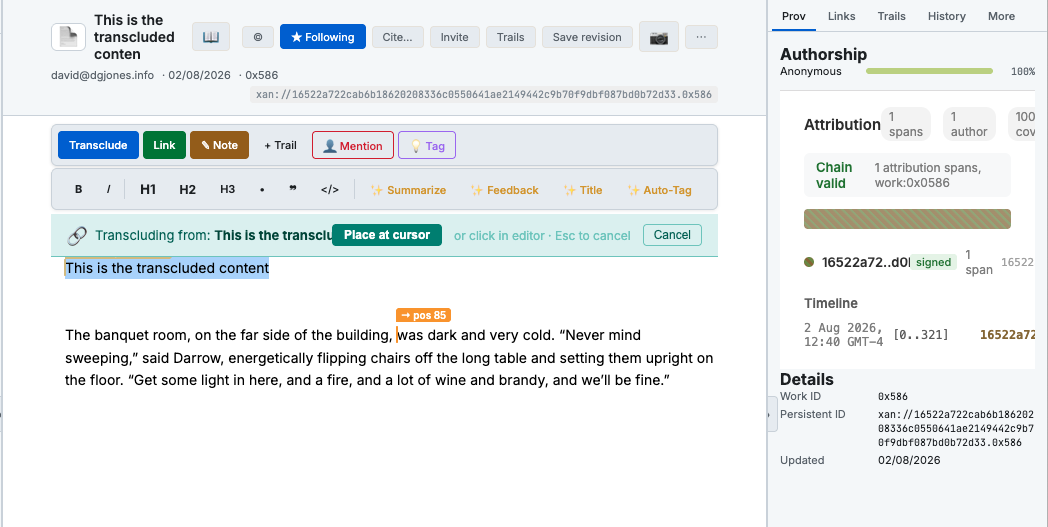This screenshot has height=527, width=1048.
Task: Run the AI Summarize action
Action: [408, 190]
